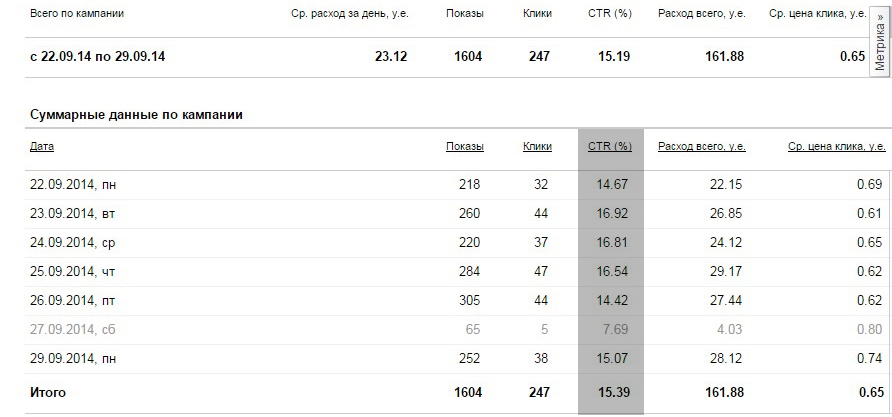Sort table by Клики column header link
The image size is (892, 417).
(537, 147)
